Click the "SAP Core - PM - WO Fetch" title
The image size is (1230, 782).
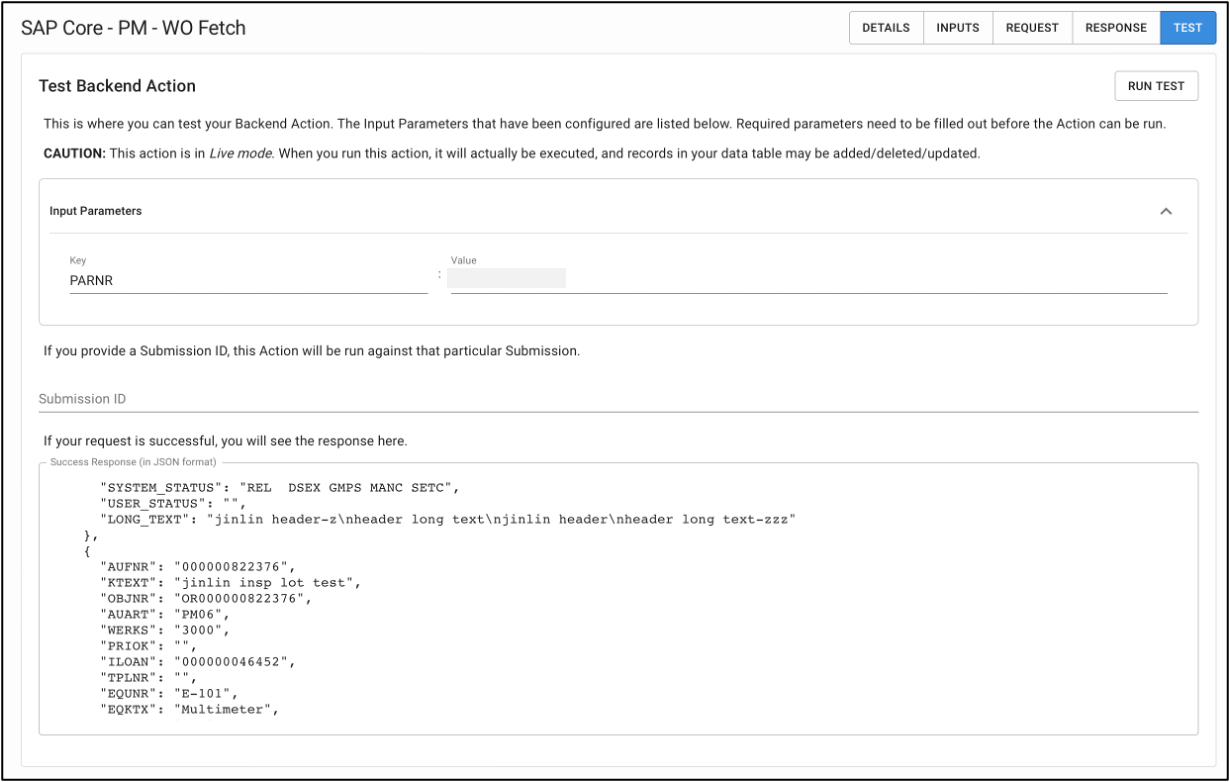pos(133,28)
